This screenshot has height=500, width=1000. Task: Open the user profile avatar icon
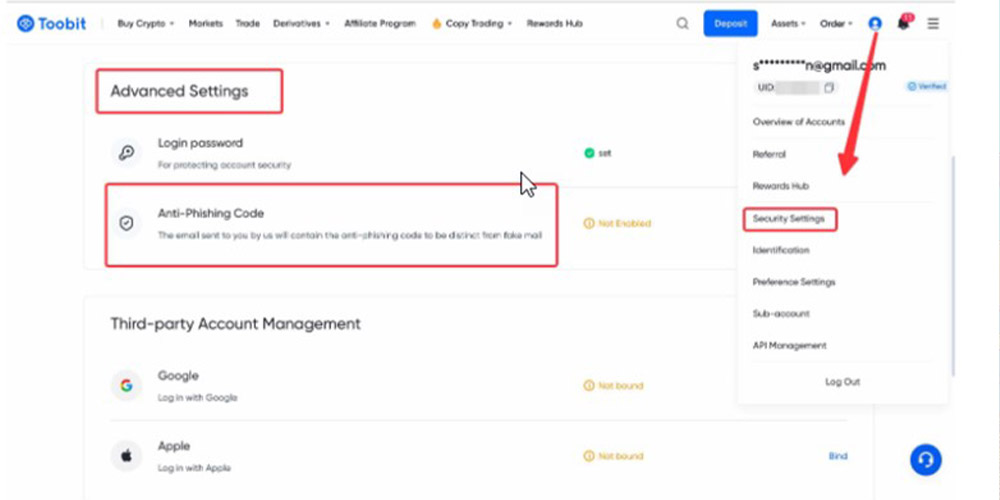pyautogui.click(x=875, y=24)
